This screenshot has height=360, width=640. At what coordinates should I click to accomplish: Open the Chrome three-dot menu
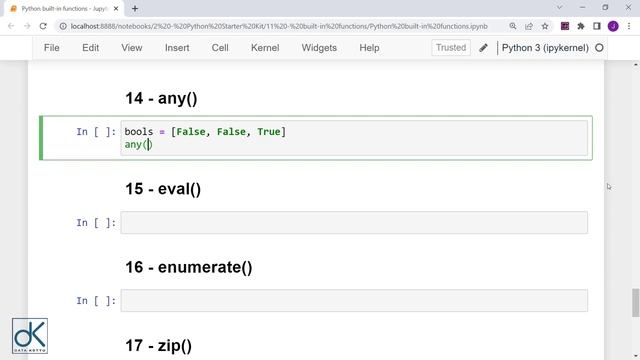point(629,26)
